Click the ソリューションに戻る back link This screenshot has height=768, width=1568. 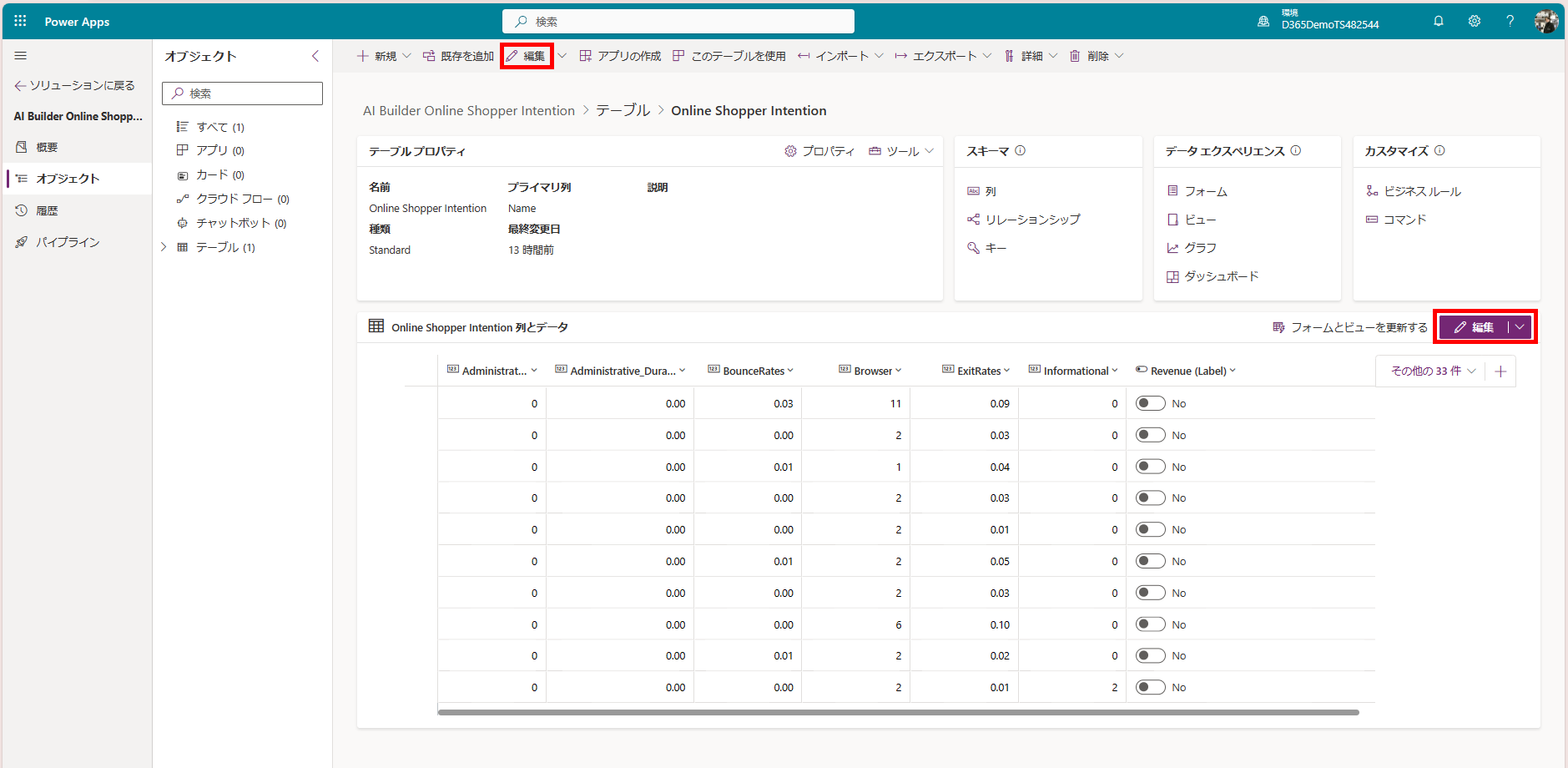pos(74,85)
